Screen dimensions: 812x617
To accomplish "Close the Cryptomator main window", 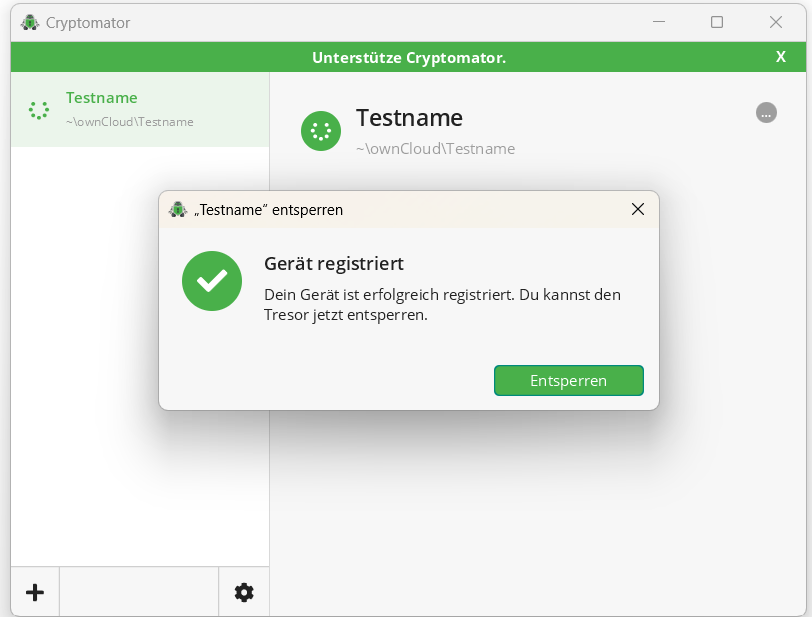I will click(776, 22).
